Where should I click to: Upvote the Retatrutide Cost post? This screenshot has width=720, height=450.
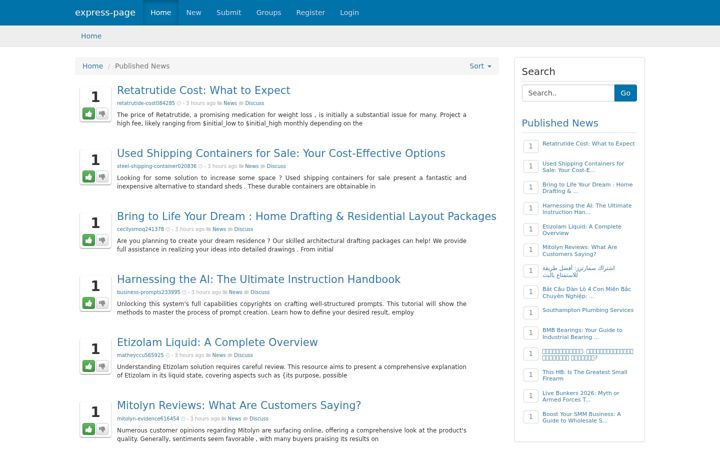89,113
